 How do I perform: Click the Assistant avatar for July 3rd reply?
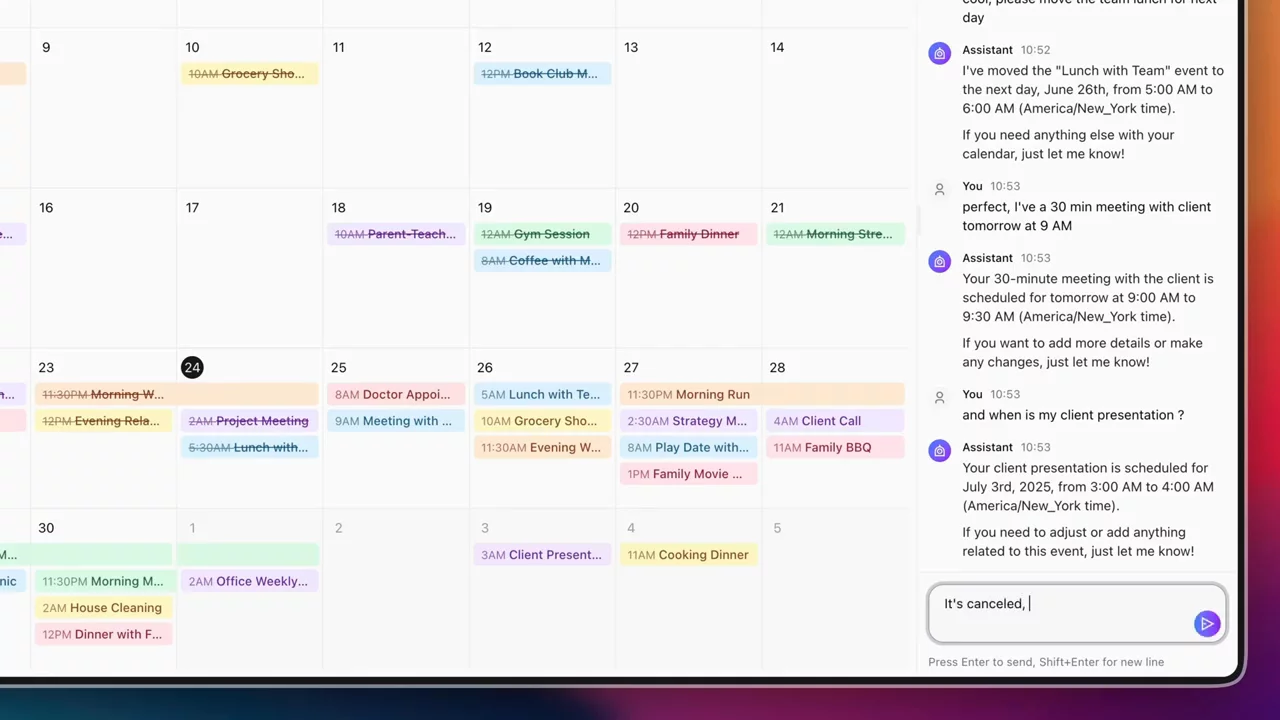[x=939, y=451]
